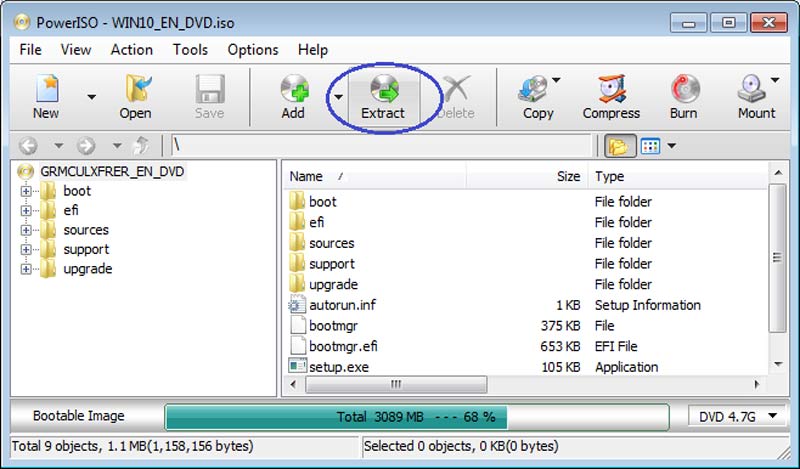Screen dimensions: 800x469
Task: Go back with the Back navigation arrow
Action: (28, 146)
